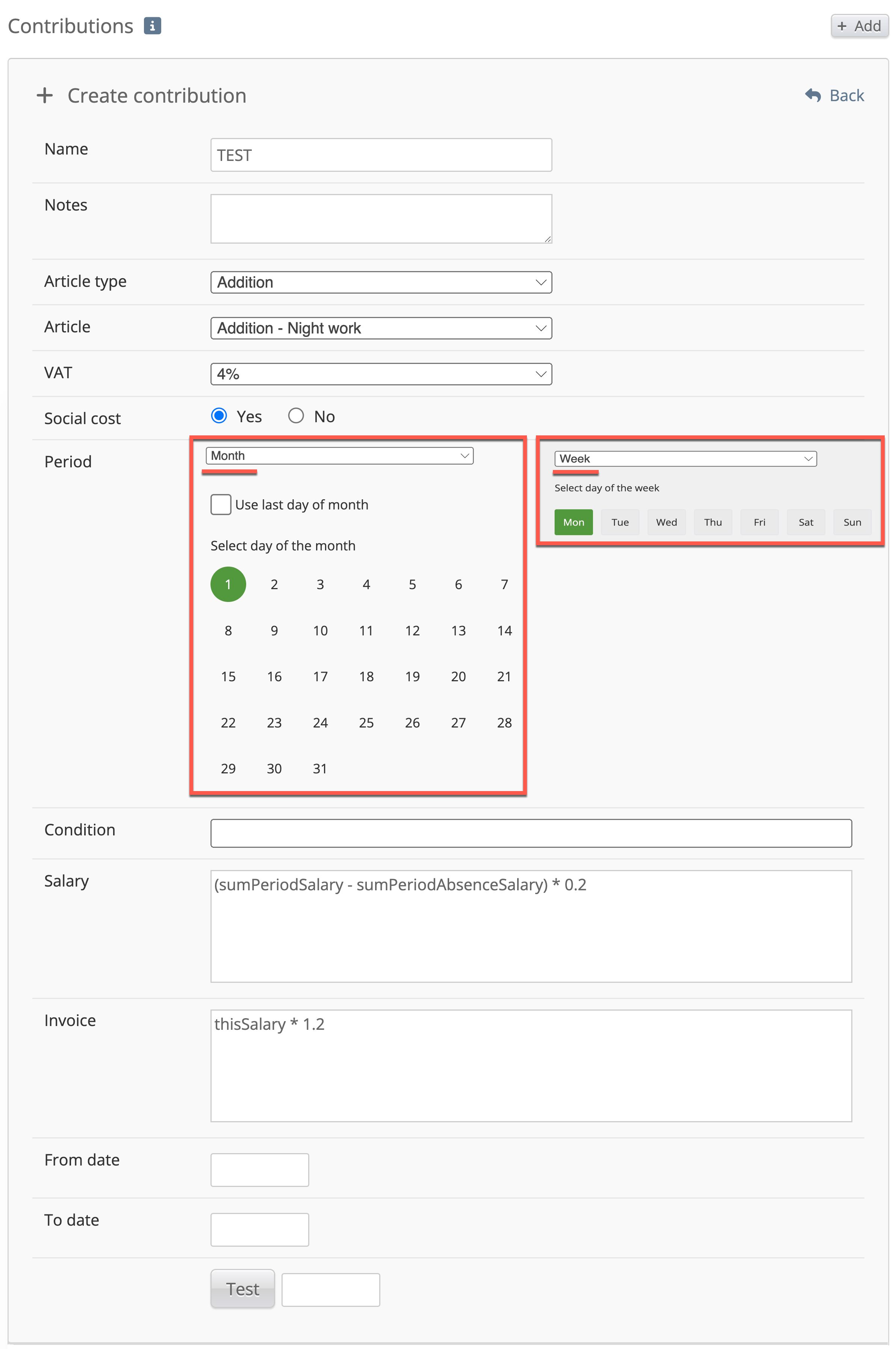Expand the VAT 4% dropdown
This screenshot has height=1349, width=896.
[x=381, y=374]
